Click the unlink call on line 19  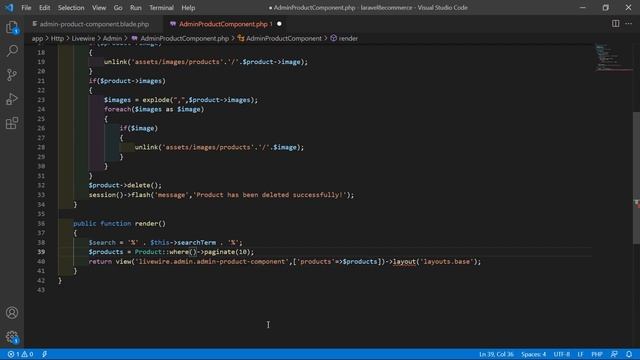(206, 62)
